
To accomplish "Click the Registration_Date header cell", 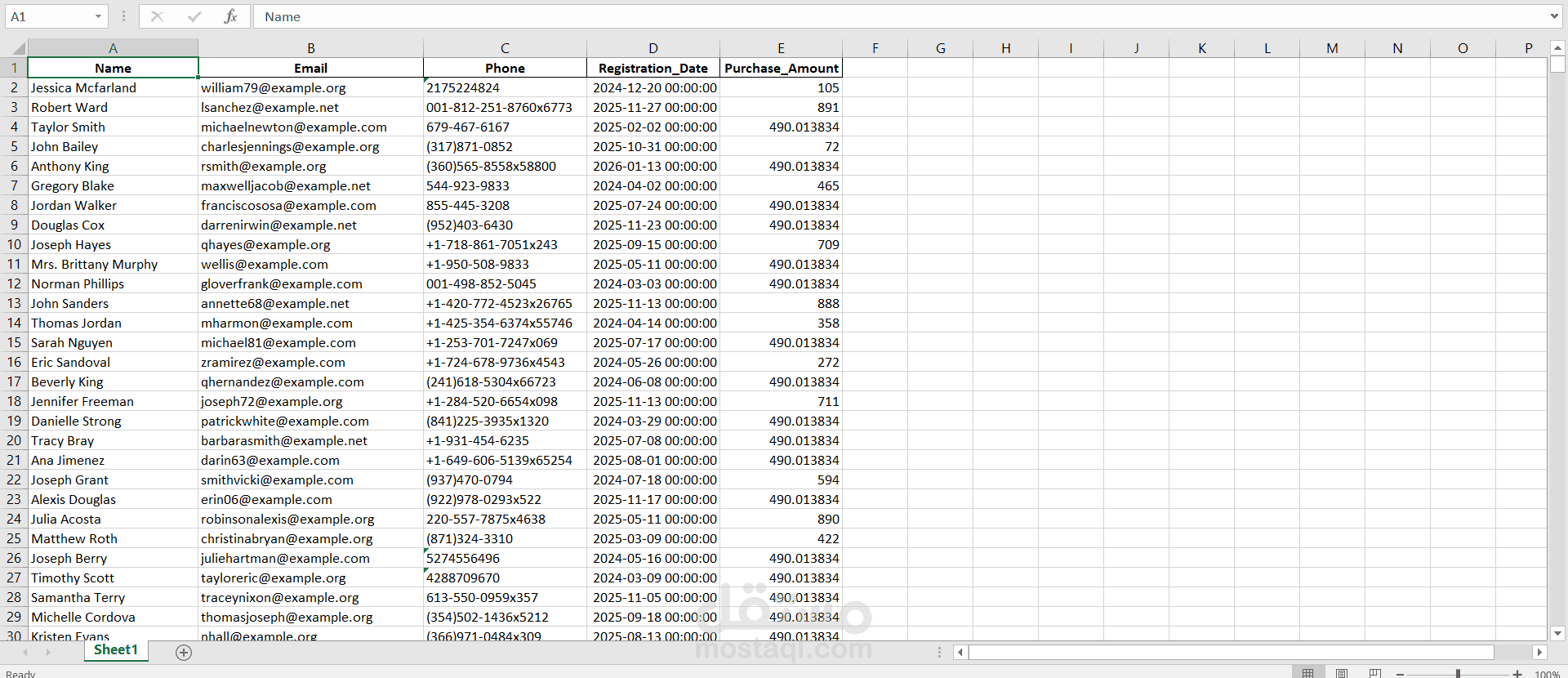I will coord(653,68).
